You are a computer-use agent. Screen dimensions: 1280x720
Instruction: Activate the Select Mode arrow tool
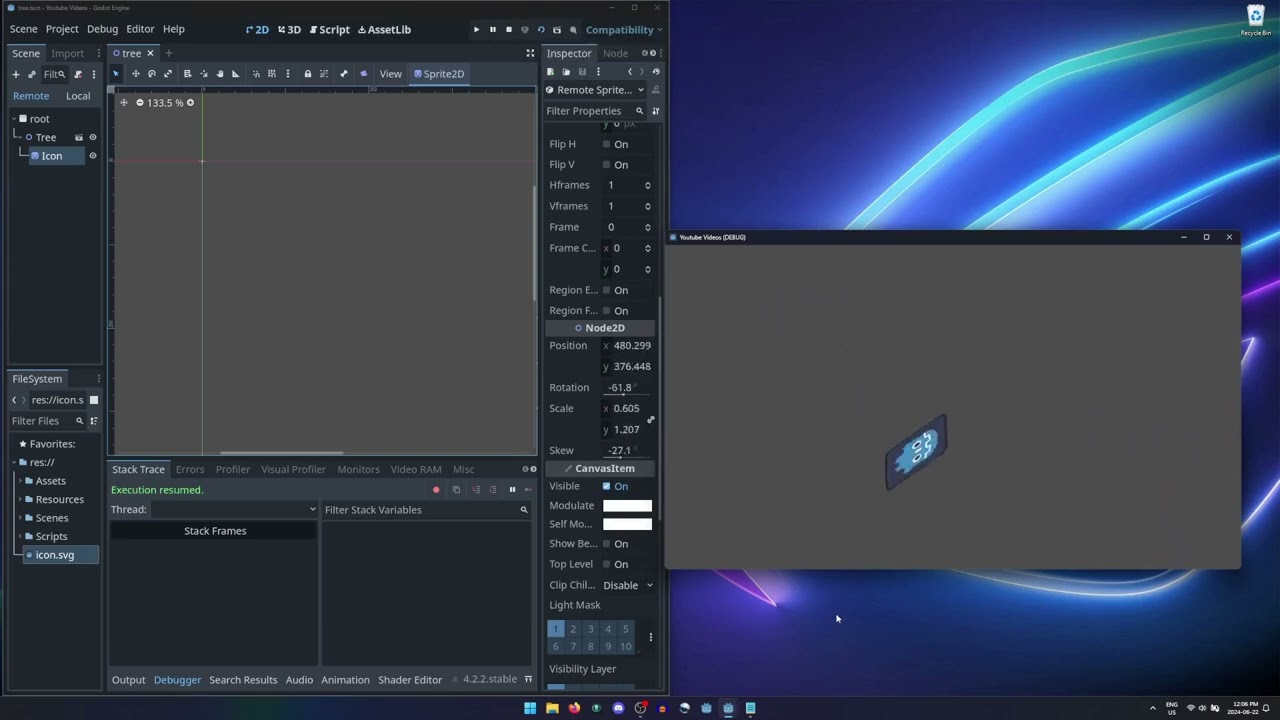(x=116, y=74)
